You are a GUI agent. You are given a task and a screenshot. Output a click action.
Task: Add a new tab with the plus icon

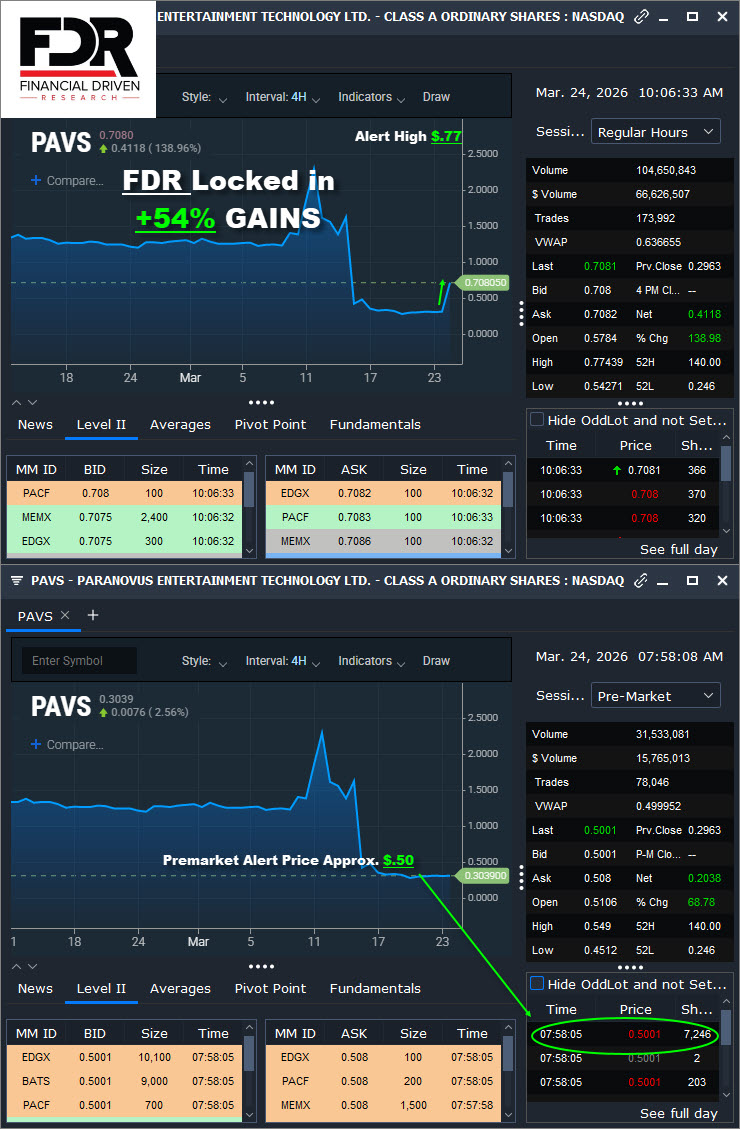point(93,615)
